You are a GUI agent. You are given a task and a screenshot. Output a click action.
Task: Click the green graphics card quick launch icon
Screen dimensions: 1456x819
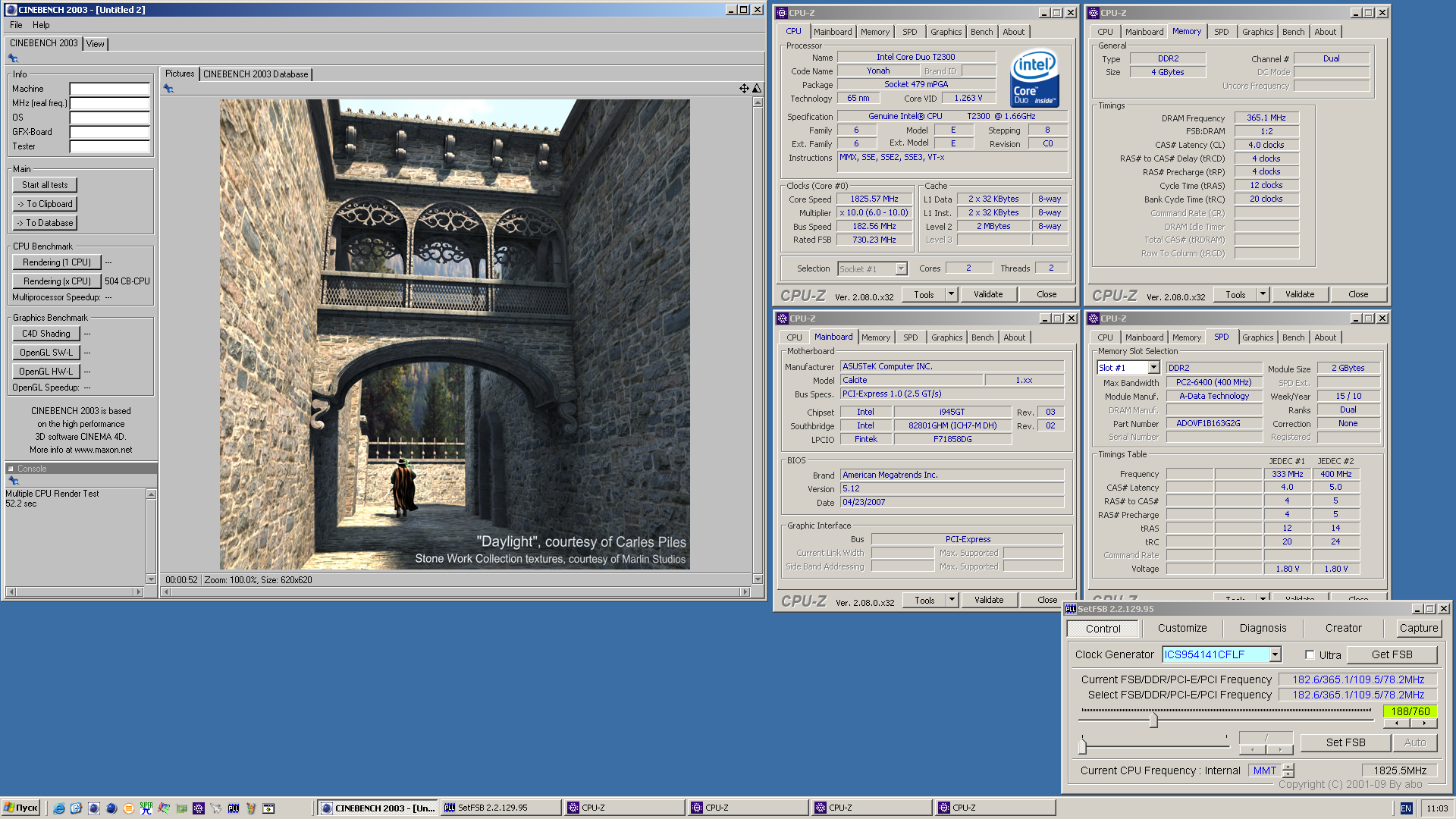[181, 808]
